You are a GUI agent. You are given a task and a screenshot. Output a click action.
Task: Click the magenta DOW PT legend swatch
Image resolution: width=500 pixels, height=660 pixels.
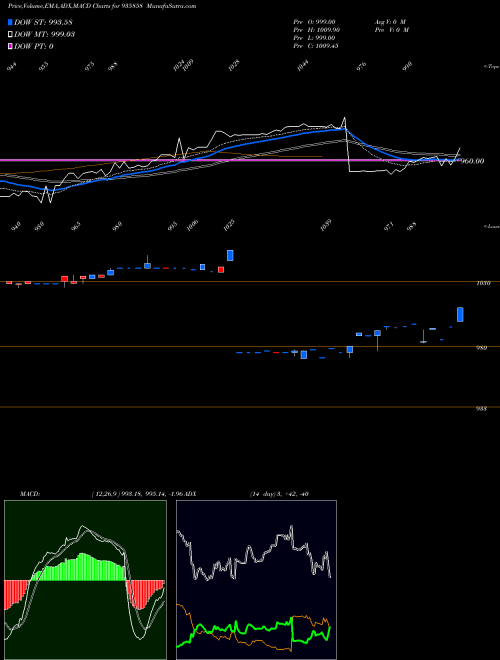point(11,46)
